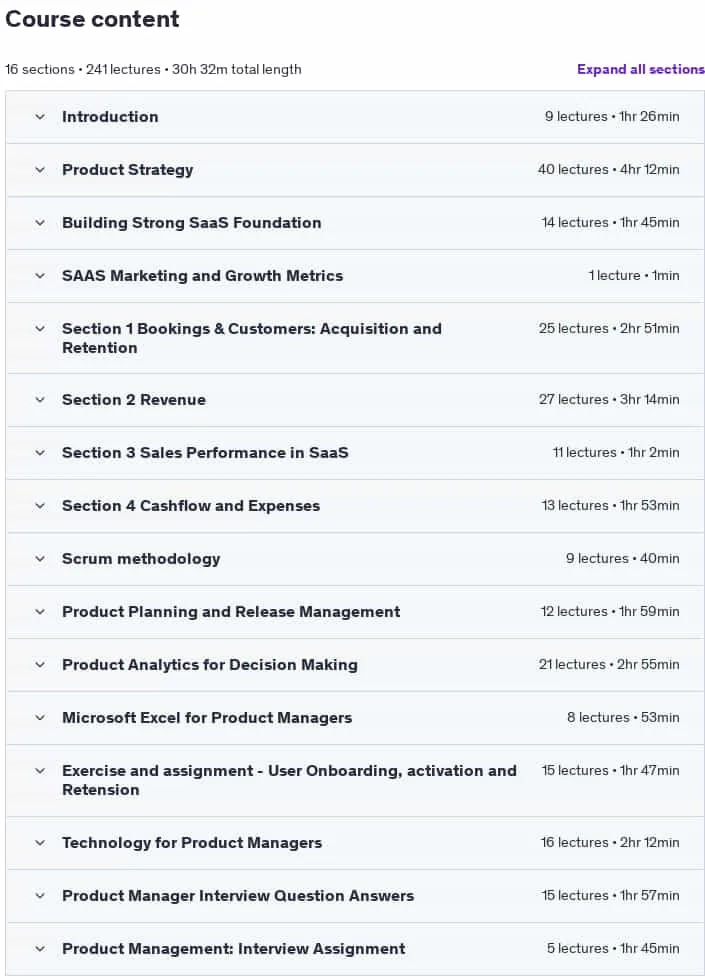Click chevron by Product Analytics for Decision Making

[x=40, y=664]
